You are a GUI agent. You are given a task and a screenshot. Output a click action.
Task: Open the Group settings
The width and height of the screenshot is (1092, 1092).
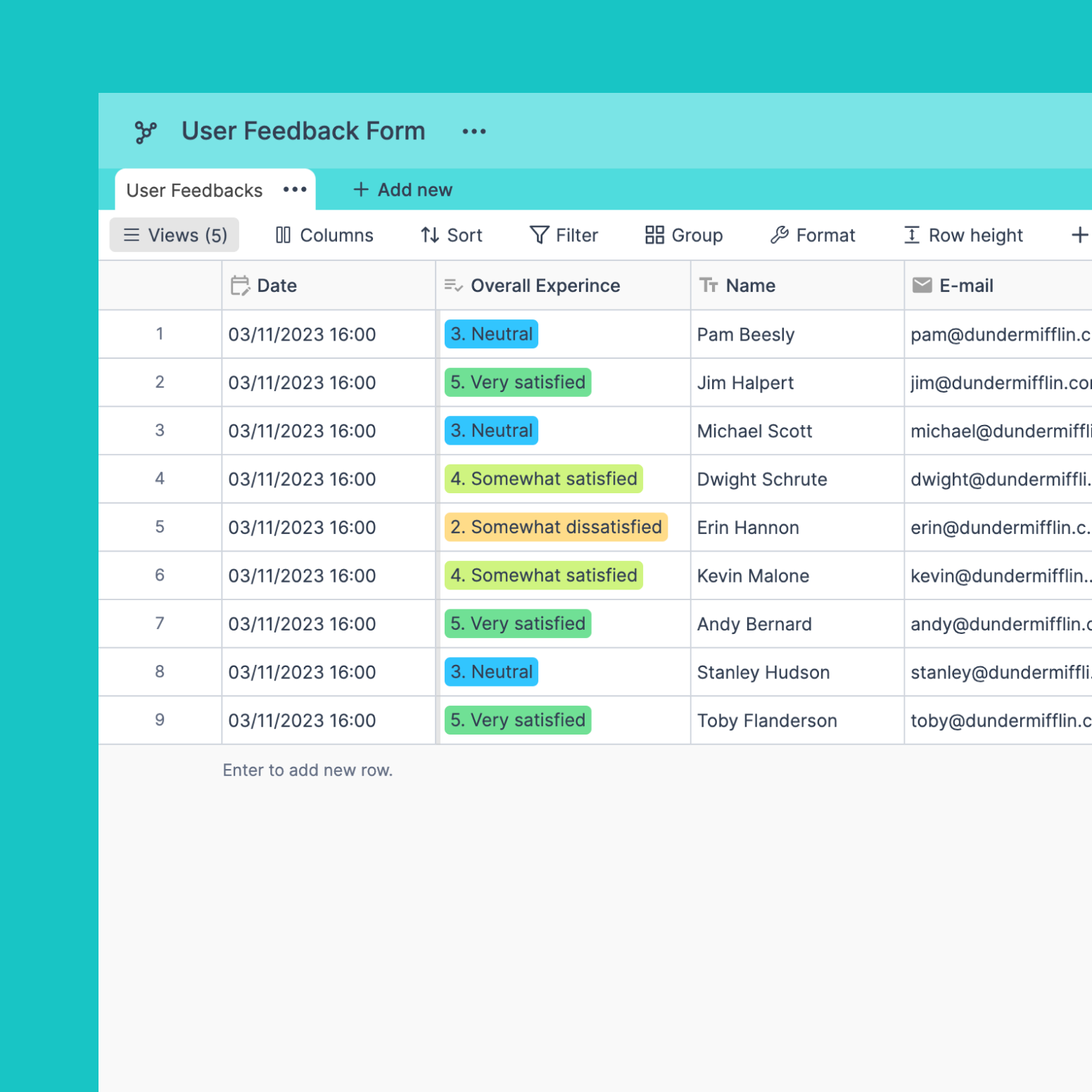tap(682, 235)
